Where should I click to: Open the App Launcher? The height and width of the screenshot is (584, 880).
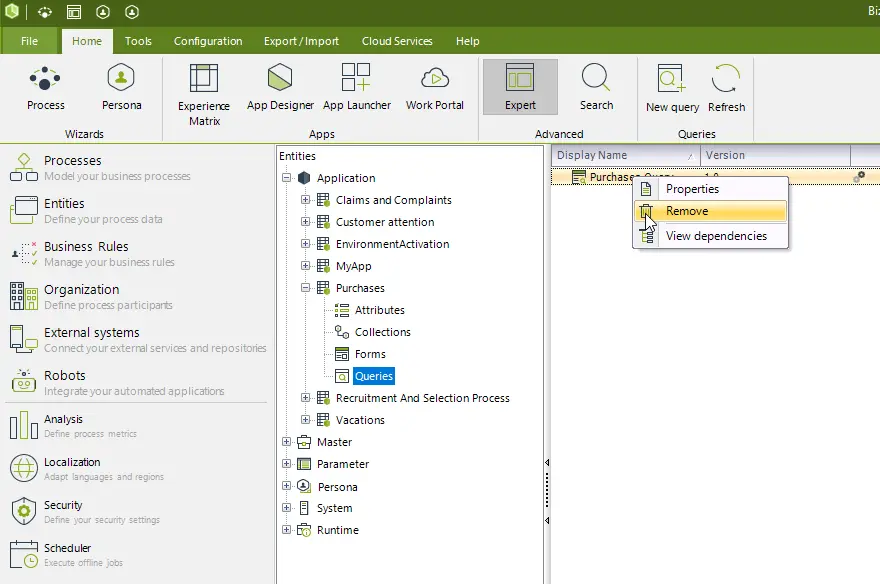pos(356,89)
